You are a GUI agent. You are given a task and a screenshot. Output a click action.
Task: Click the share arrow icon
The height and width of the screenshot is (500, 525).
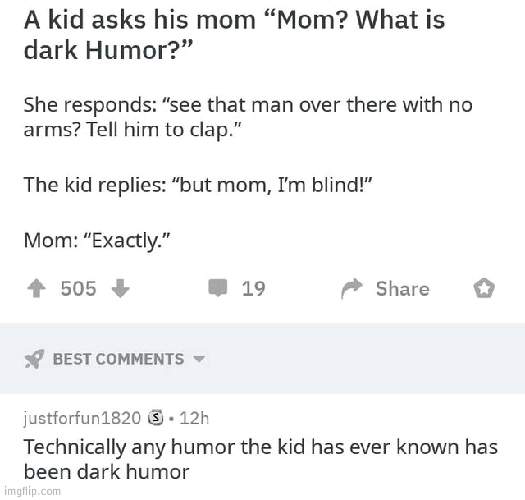(352, 289)
